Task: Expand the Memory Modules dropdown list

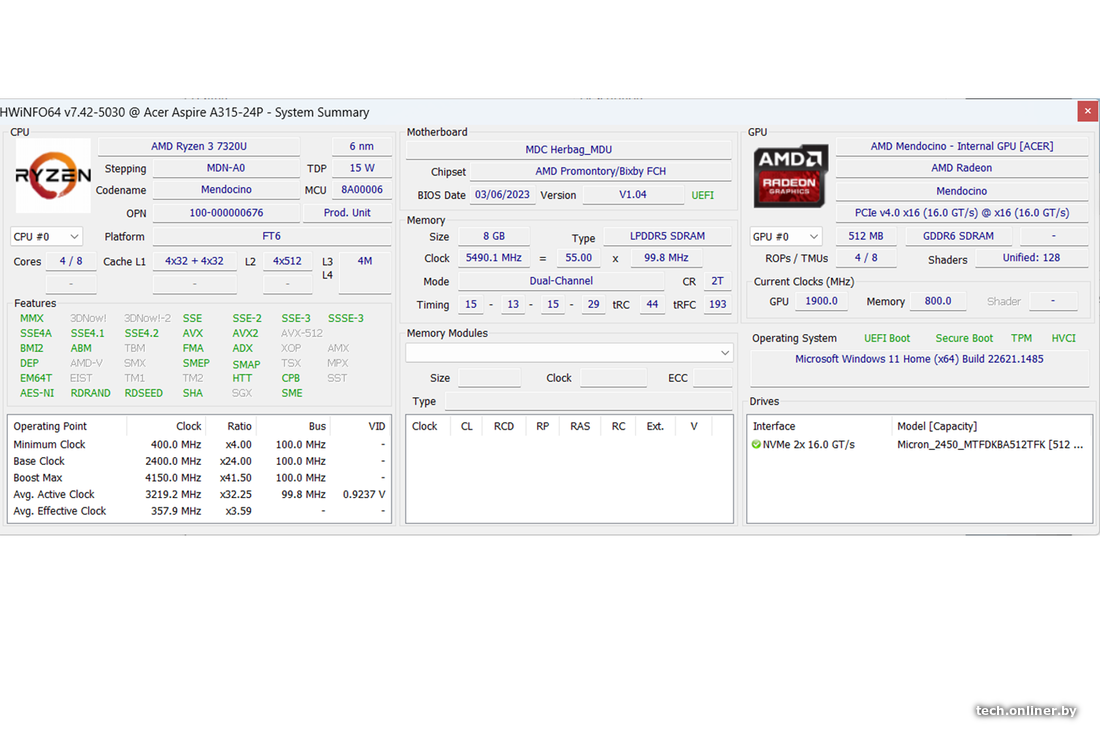Action: 570,353
